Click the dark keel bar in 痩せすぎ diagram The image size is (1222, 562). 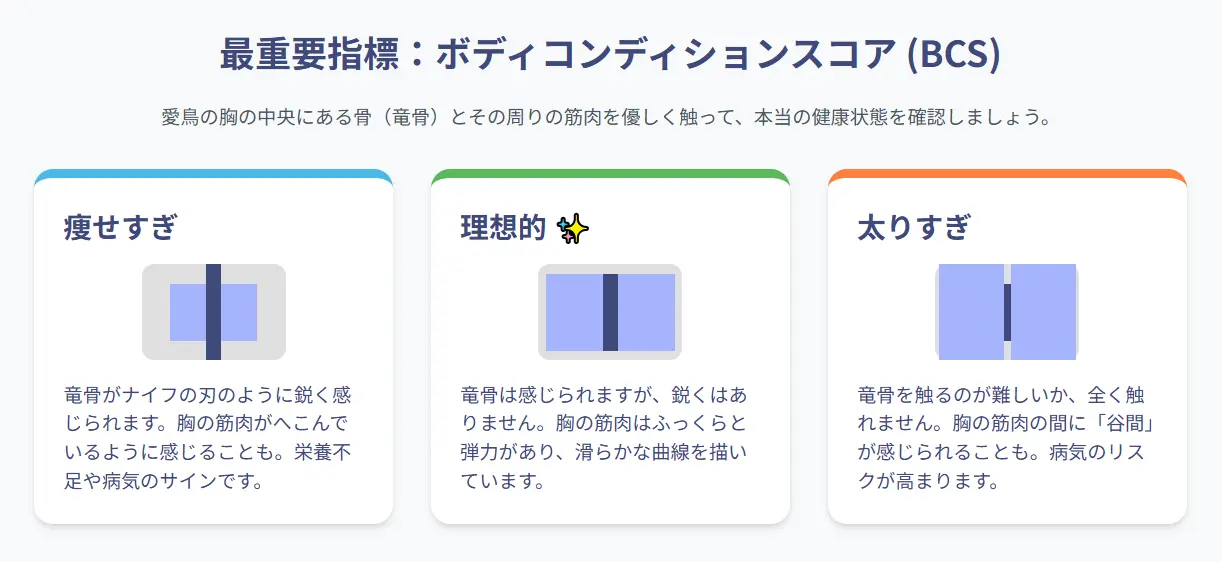(x=213, y=312)
